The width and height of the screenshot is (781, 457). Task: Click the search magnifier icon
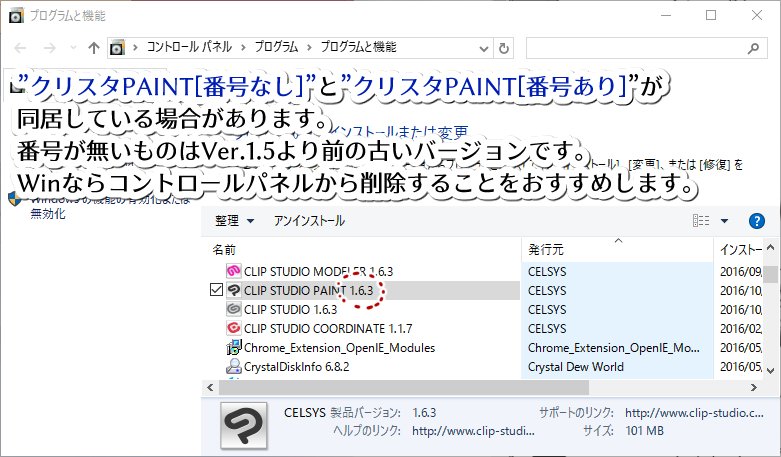click(754, 48)
